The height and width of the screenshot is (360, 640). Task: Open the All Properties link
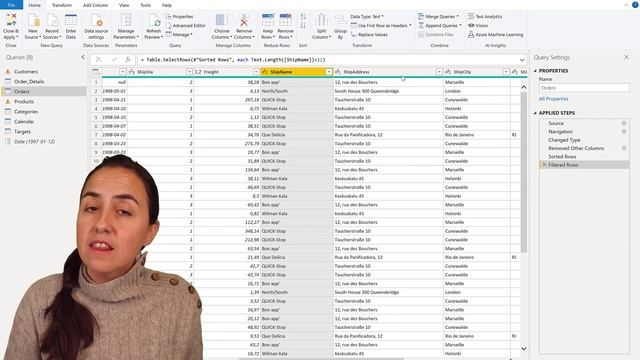pyautogui.click(x=553, y=99)
